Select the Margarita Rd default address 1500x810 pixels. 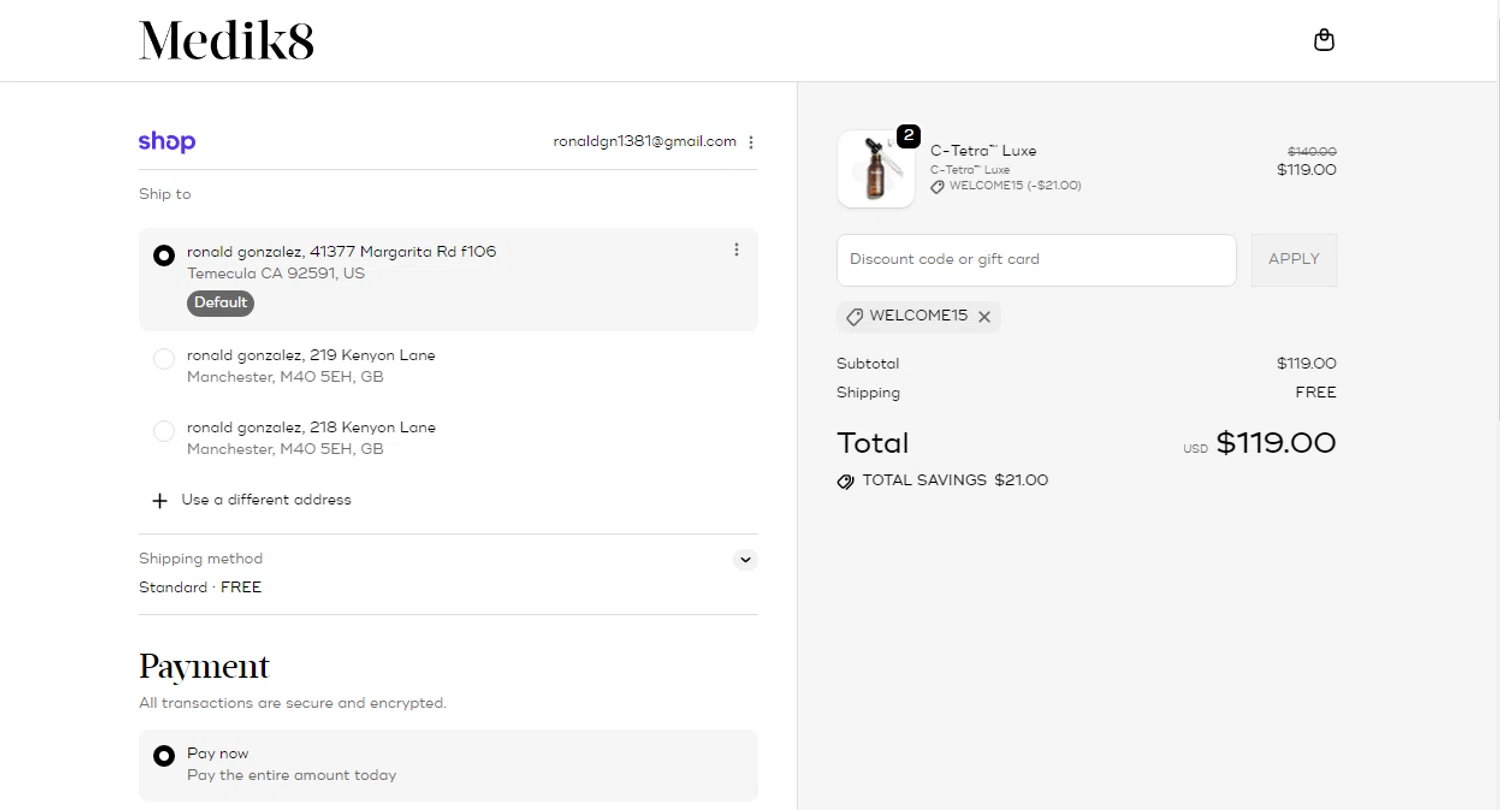[x=164, y=256]
